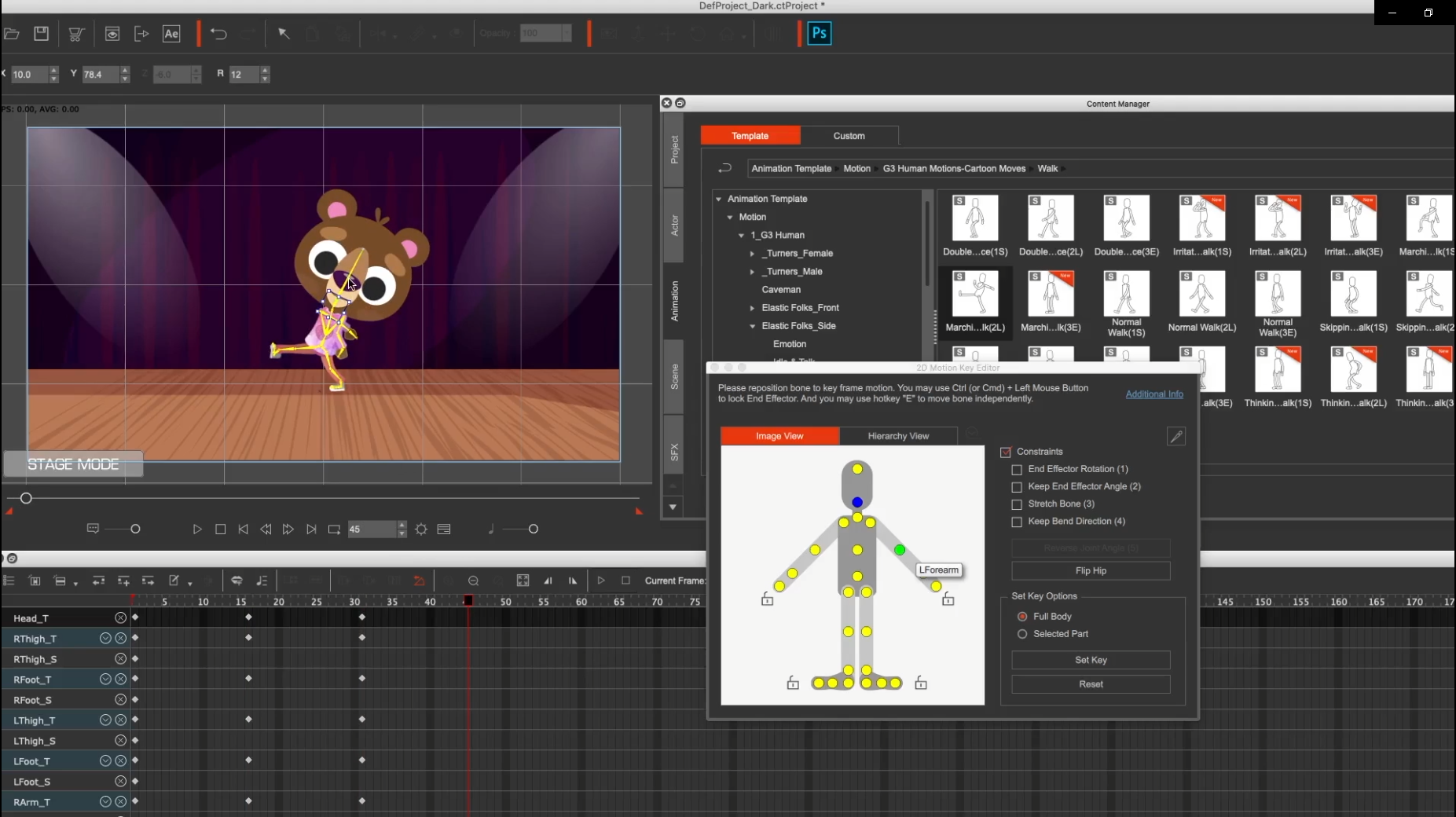Zoom out the timeline with the magnifier icon
Screen dimensions: 1456x817
pyautogui.click(x=473, y=581)
